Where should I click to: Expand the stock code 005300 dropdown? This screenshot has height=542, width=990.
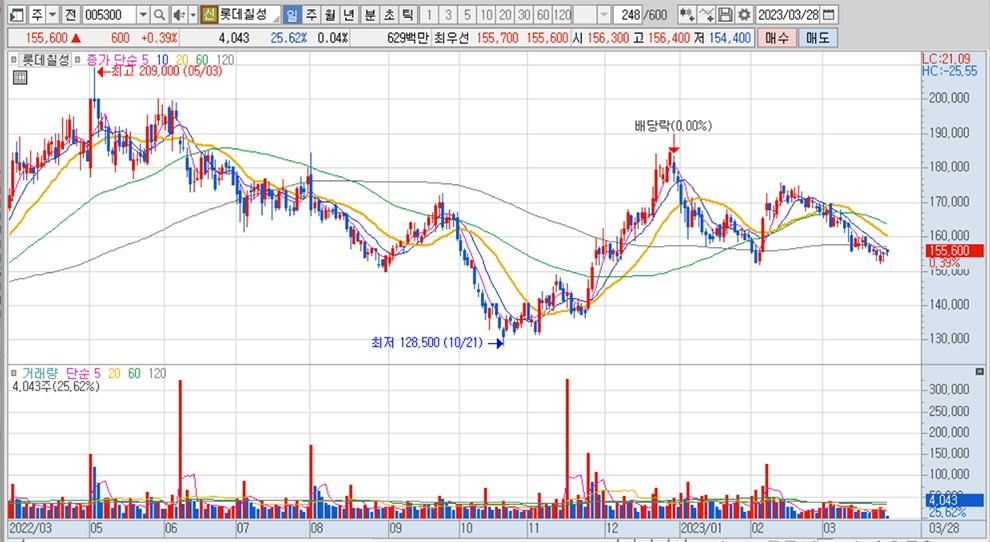(x=142, y=15)
